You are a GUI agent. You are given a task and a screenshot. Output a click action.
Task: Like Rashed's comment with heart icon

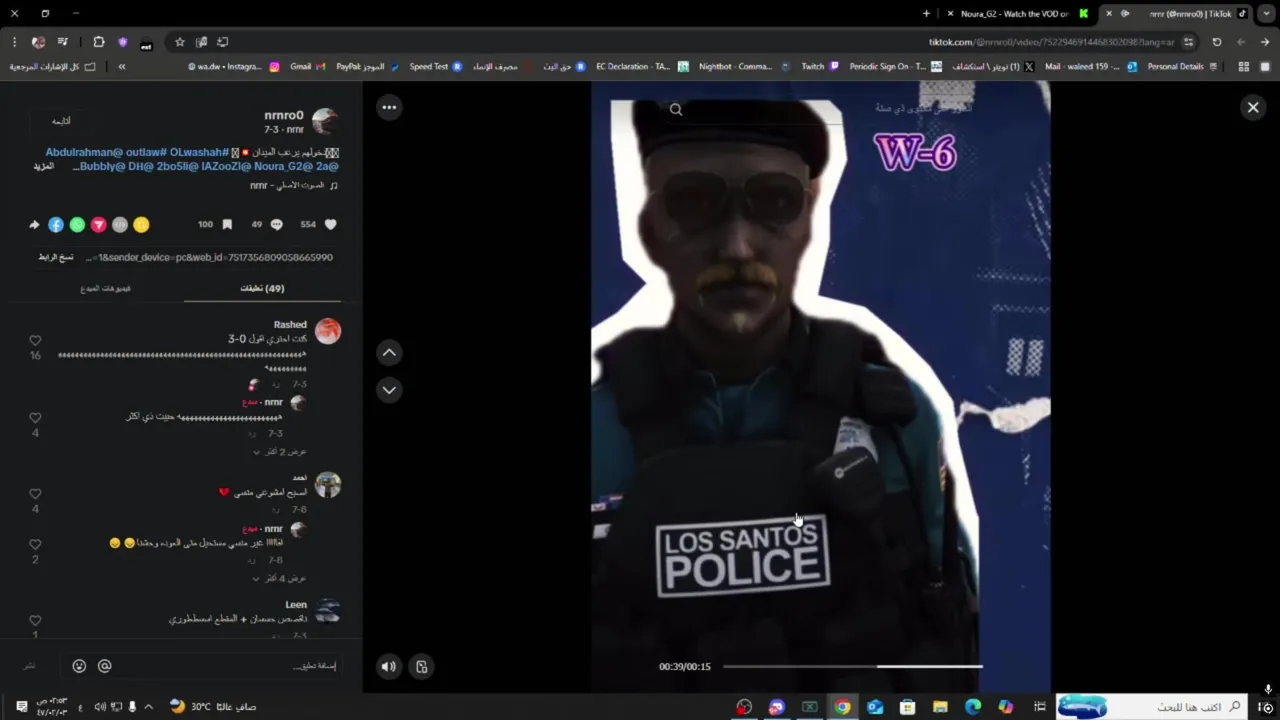[35, 341]
